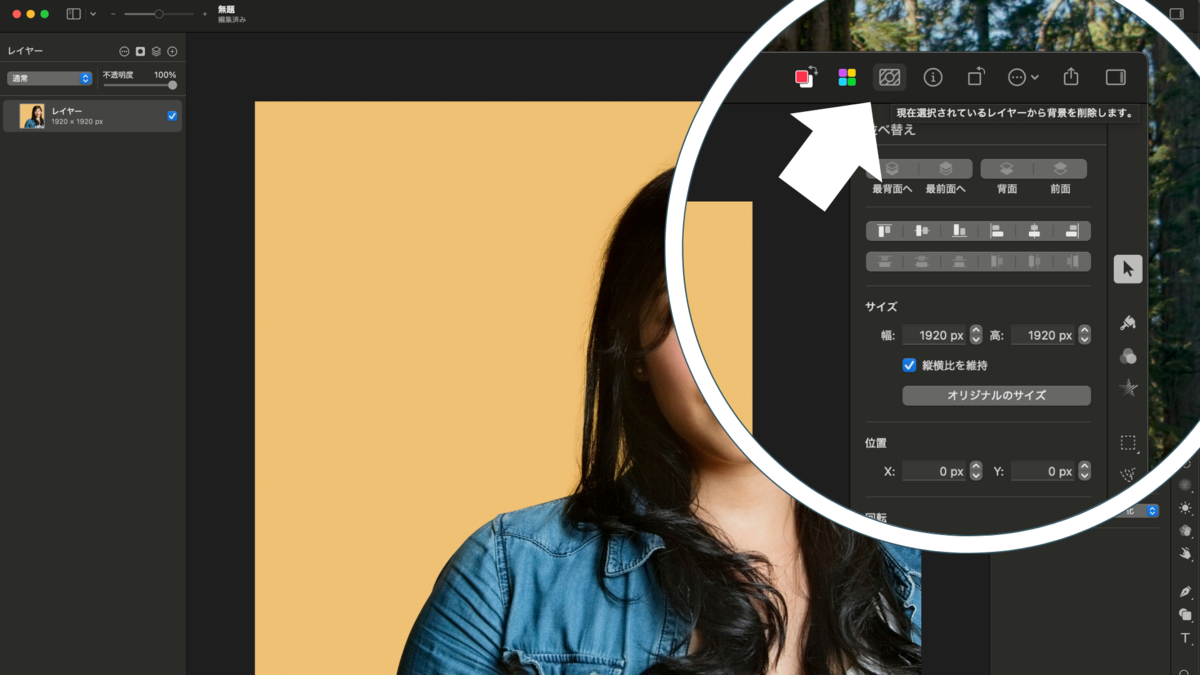Click the 不透明度 opacity slider
Viewport: 1200px width, 675px height.
140,86
